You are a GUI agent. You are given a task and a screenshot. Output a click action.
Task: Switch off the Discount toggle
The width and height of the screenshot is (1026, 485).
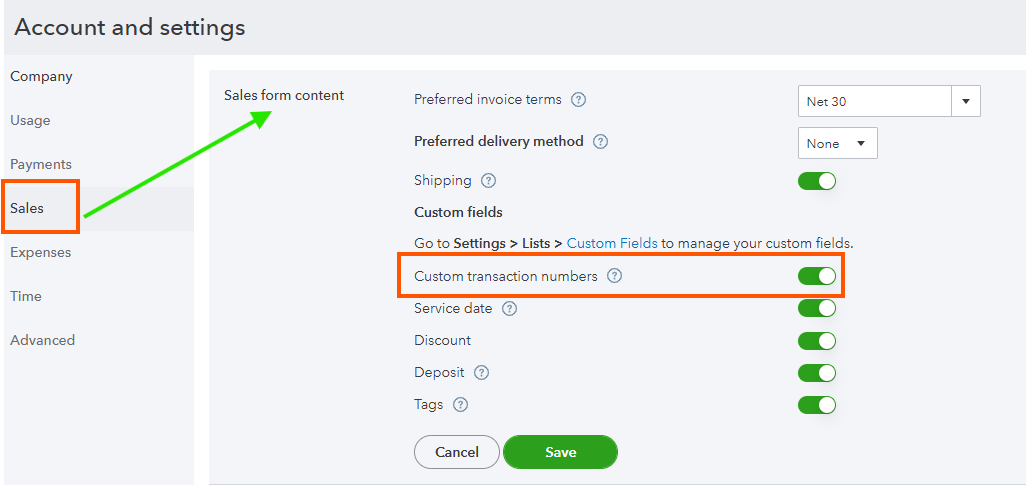[816, 341]
